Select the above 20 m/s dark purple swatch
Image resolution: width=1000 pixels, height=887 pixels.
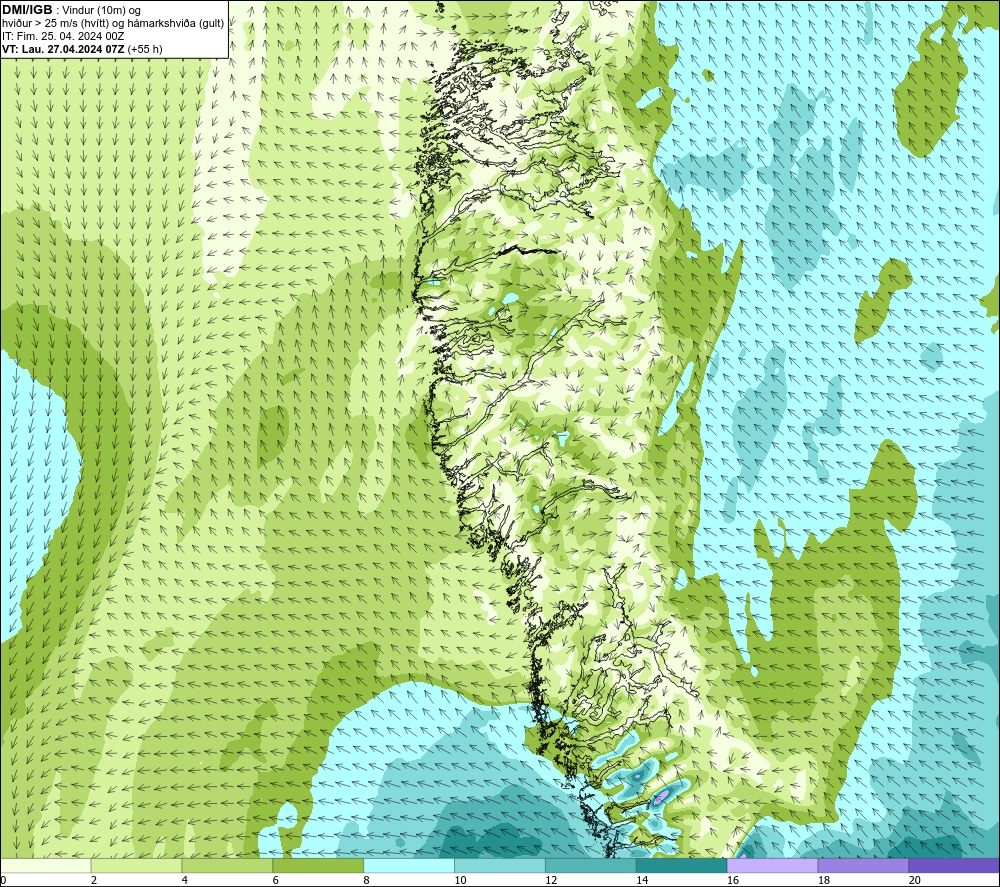(954, 865)
